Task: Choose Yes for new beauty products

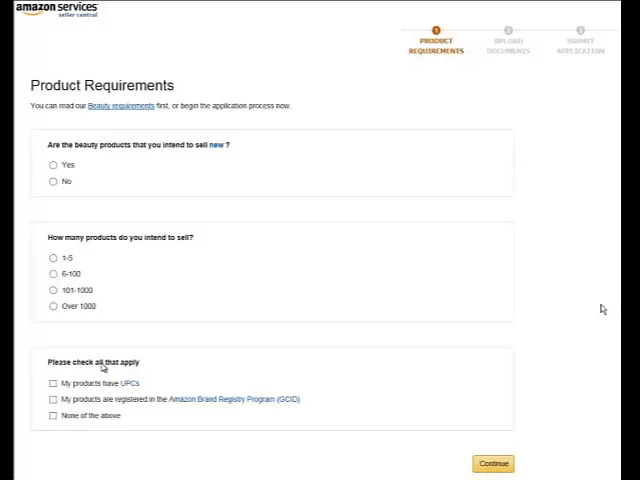Action: pyautogui.click(x=53, y=165)
